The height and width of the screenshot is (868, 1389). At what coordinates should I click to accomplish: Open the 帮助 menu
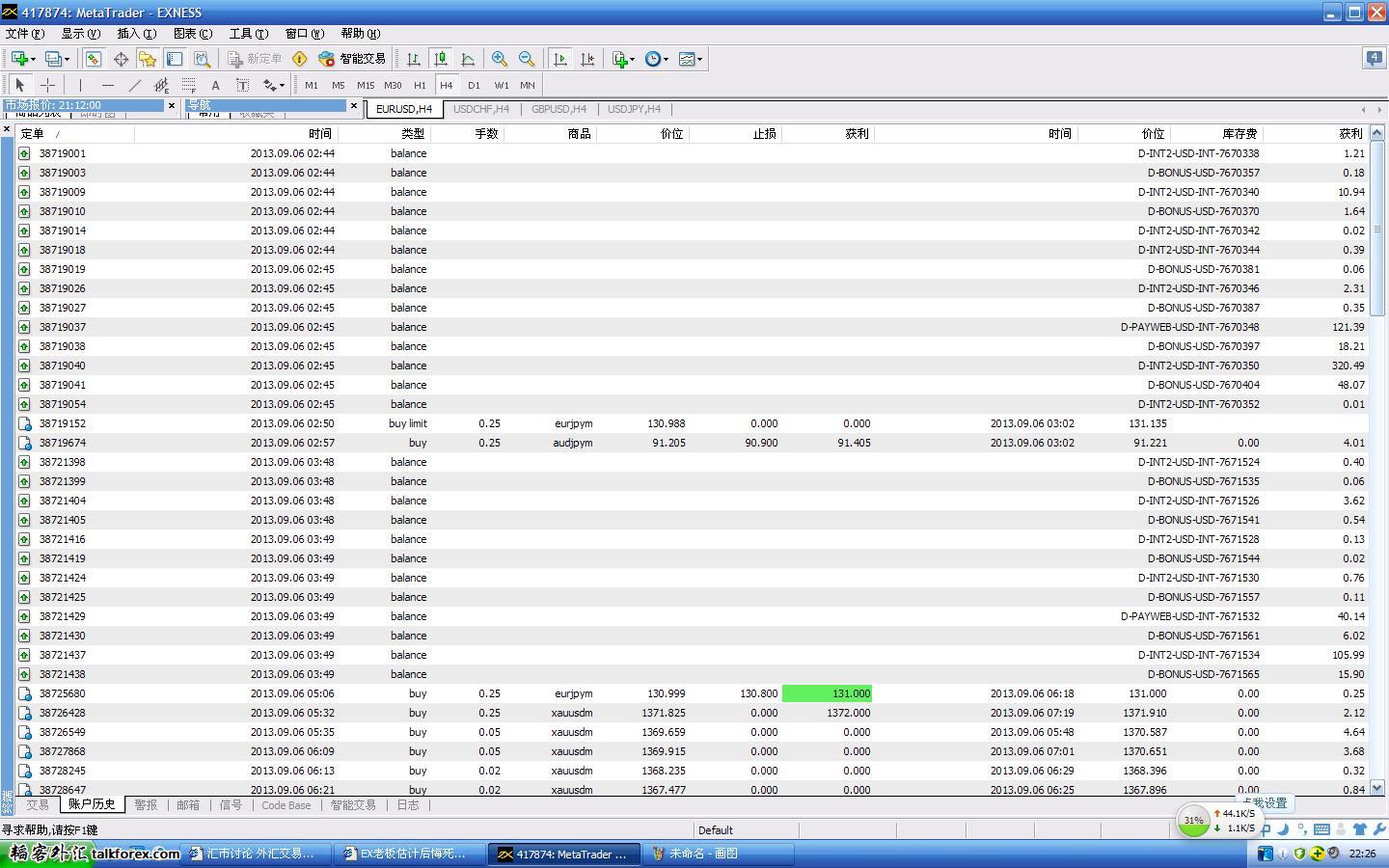[361, 34]
